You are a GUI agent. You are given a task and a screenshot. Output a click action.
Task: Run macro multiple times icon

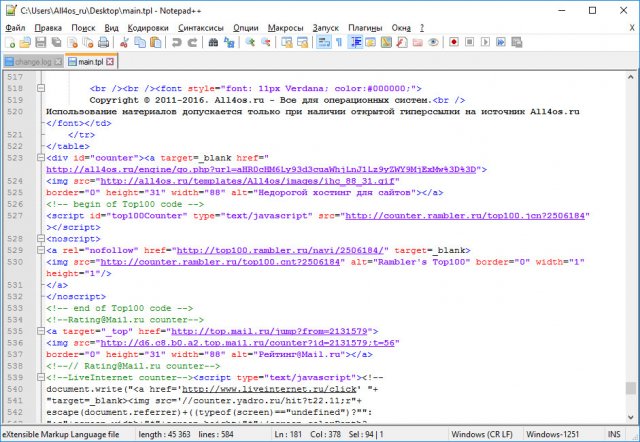tap(501, 42)
